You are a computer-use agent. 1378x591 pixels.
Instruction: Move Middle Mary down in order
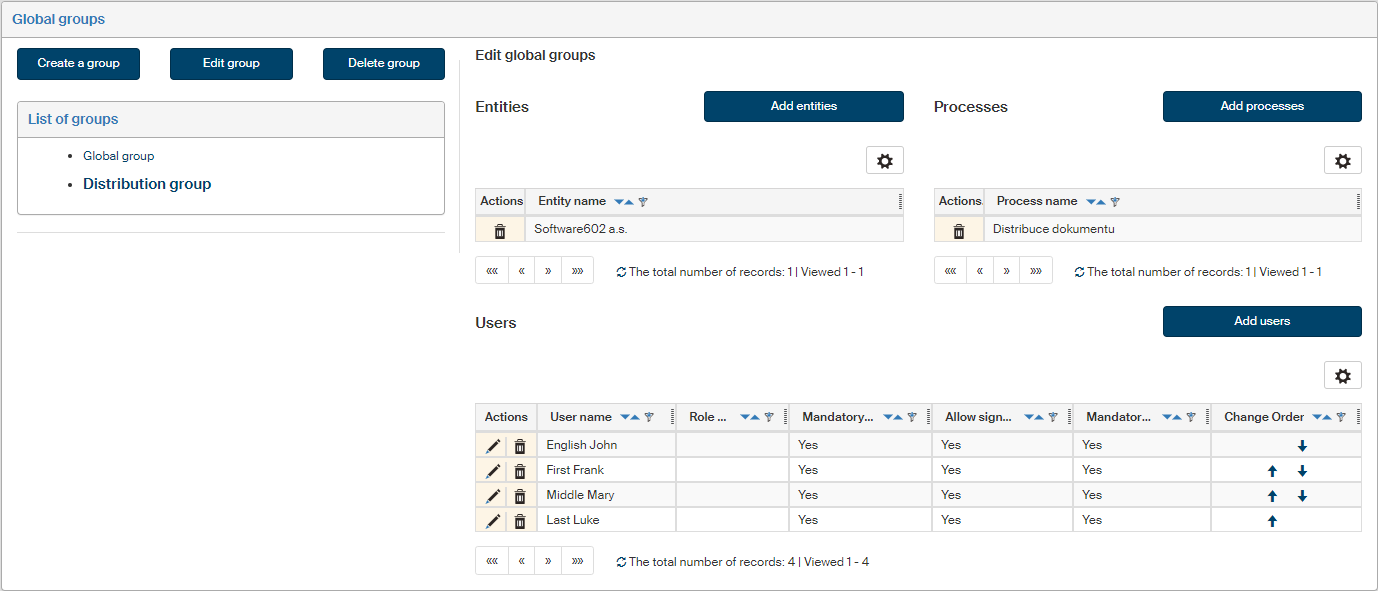(1302, 496)
